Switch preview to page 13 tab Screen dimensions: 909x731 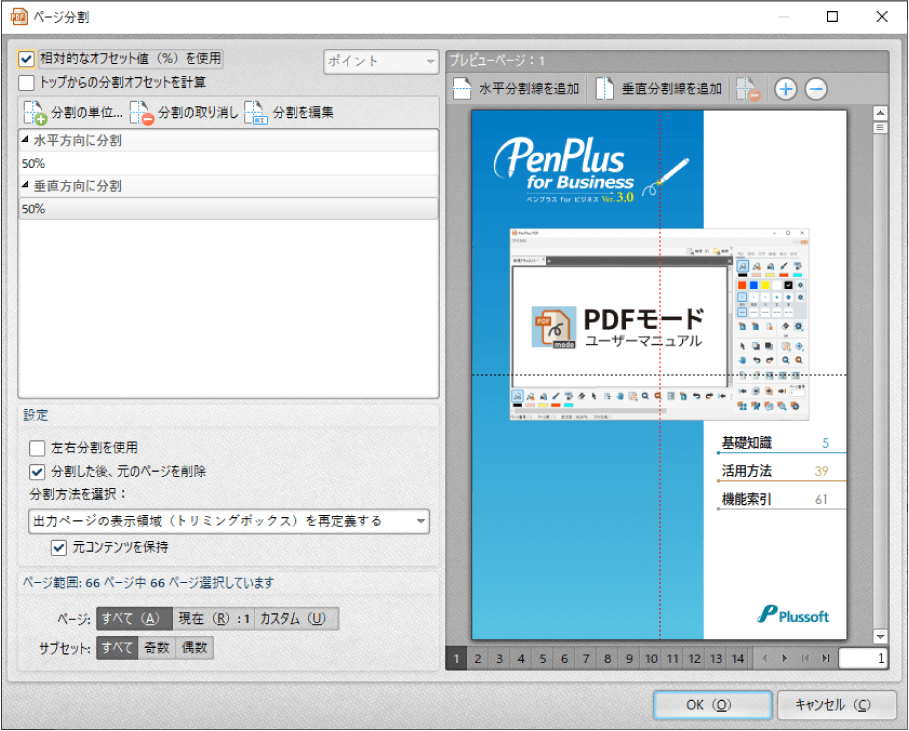coord(716,659)
